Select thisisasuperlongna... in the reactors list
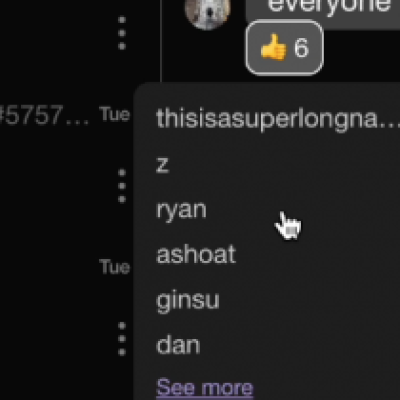 pos(278,118)
